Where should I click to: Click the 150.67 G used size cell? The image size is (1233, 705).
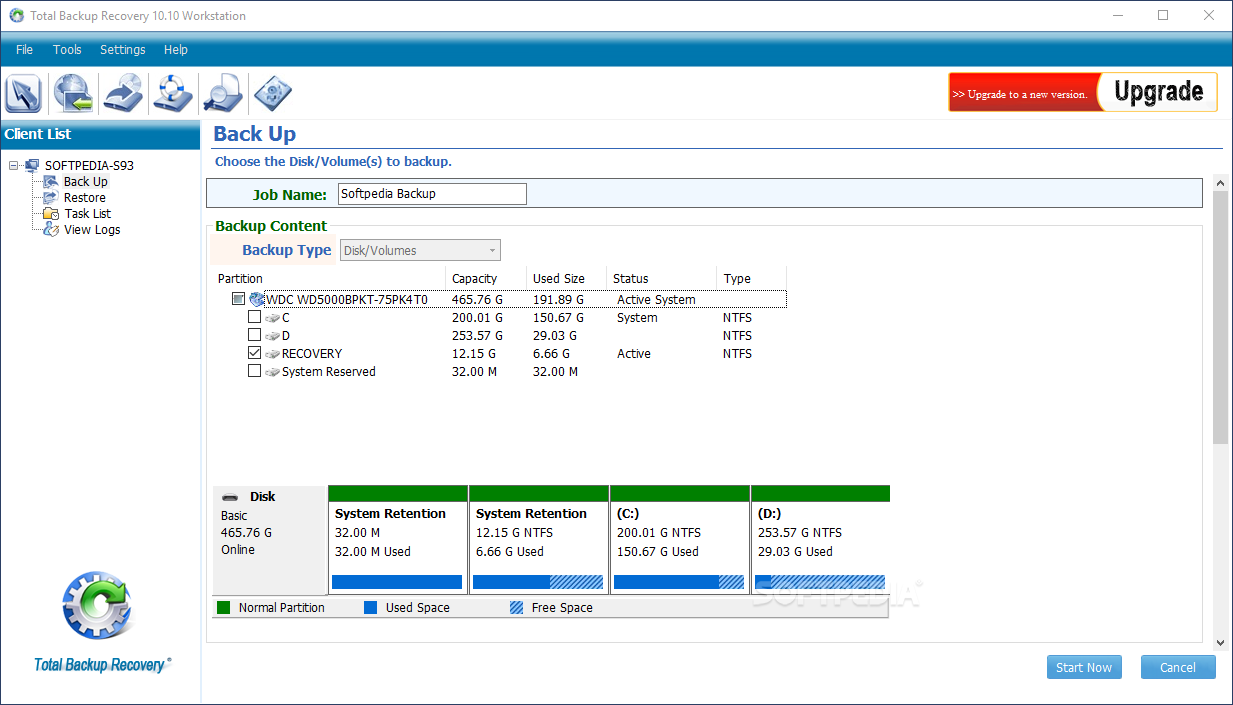point(558,318)
